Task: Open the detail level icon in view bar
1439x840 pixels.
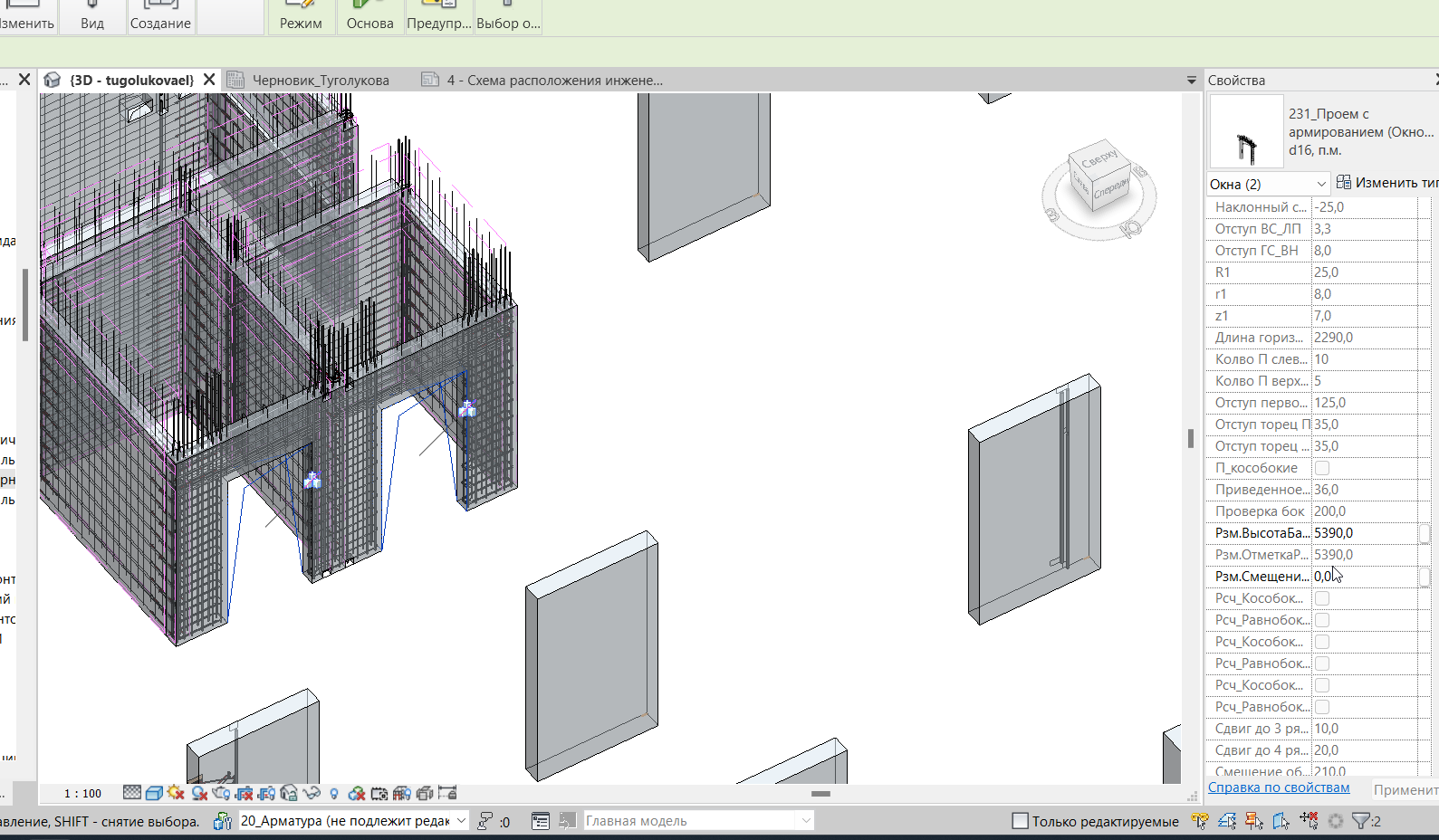Action: [x=132, y=793]
